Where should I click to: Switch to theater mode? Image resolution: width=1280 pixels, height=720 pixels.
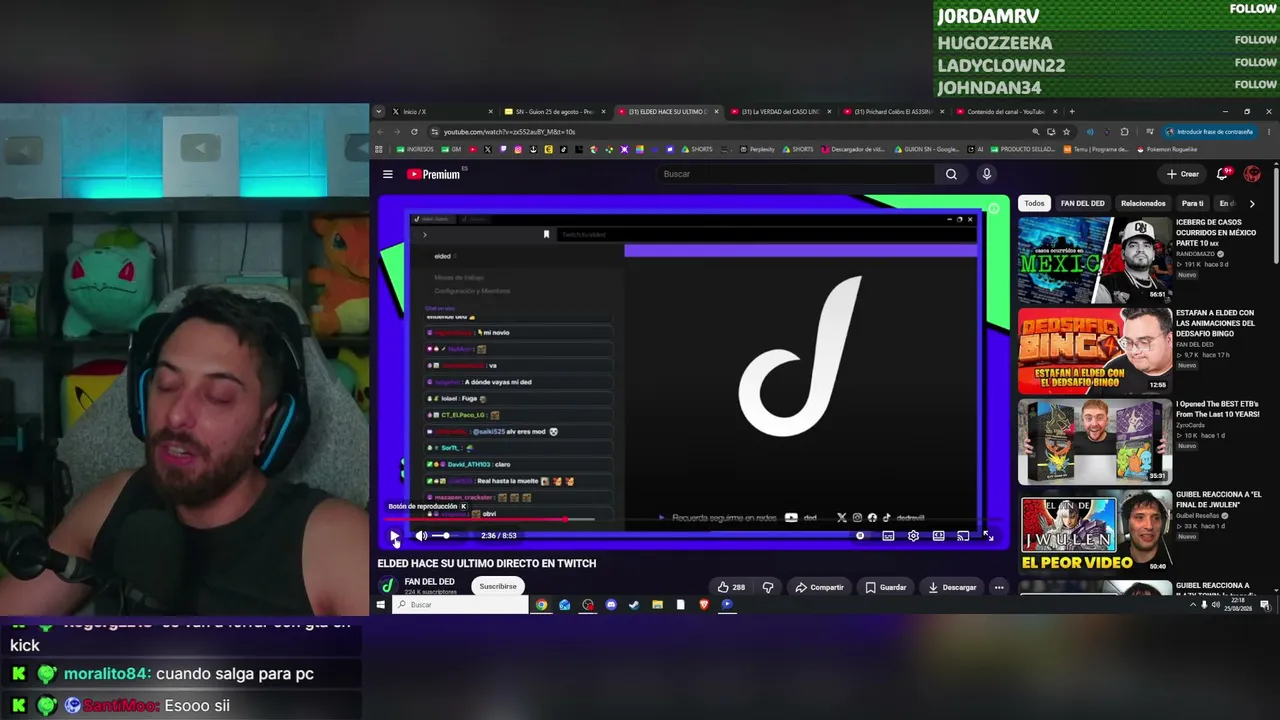[x=938, y=536]
